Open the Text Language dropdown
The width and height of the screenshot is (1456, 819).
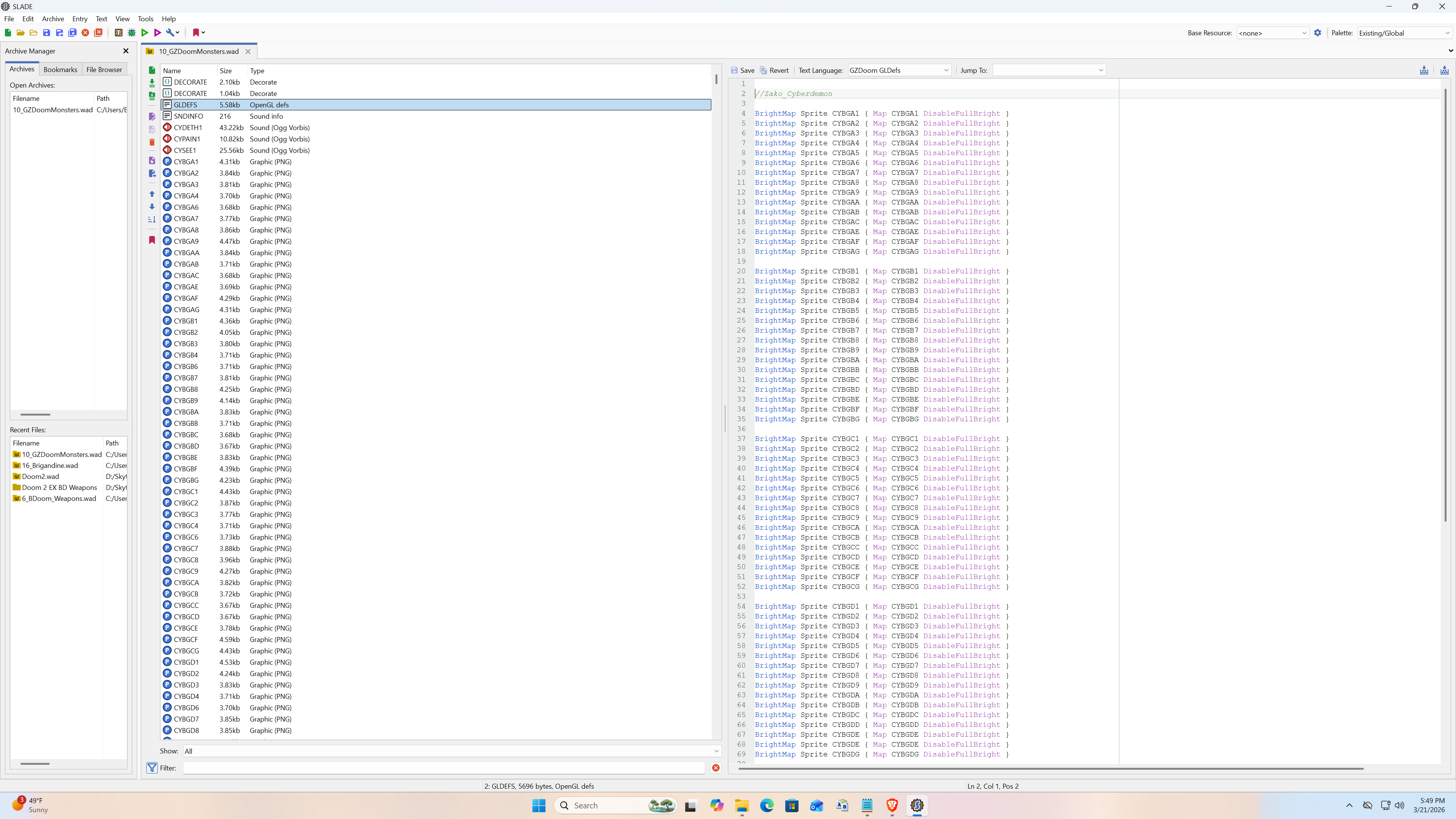(899, 70)
